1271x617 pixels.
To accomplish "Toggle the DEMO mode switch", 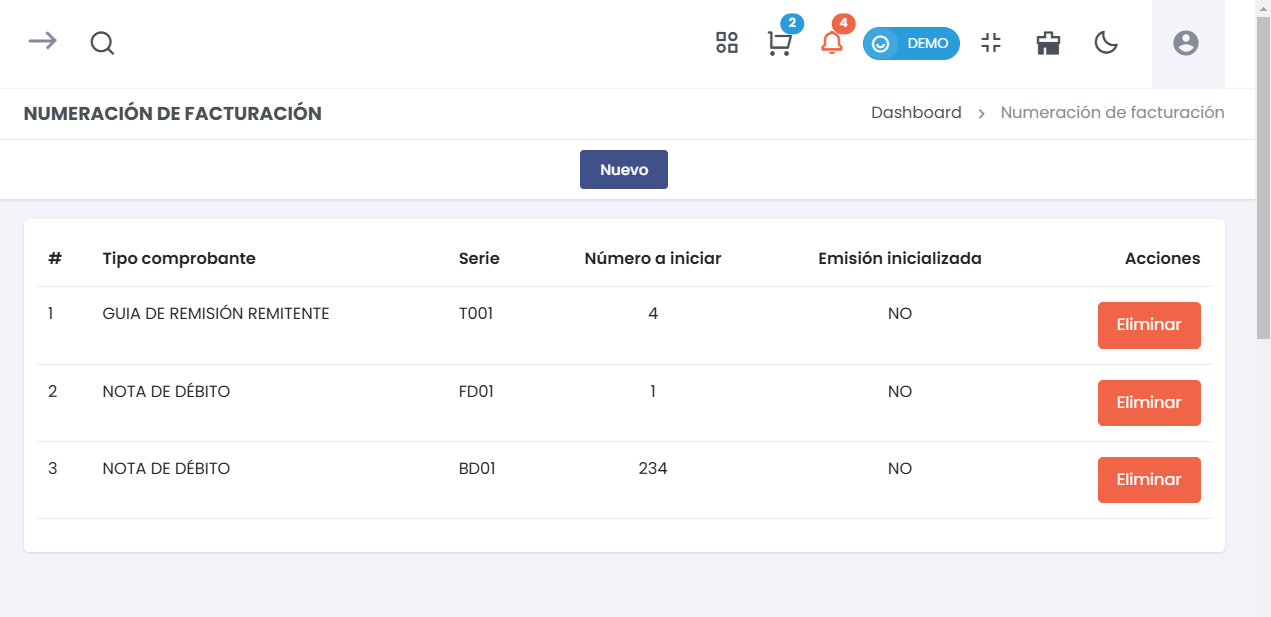I will pos(911,44).
